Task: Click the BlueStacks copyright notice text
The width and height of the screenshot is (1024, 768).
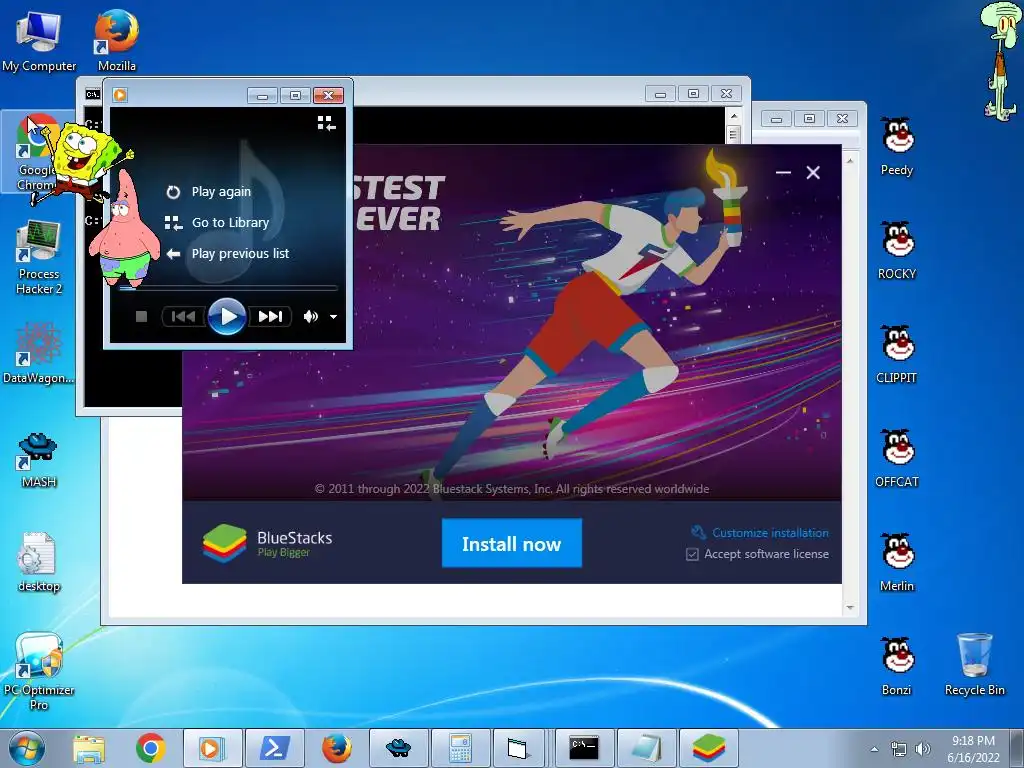Action: tap(512, 488)
